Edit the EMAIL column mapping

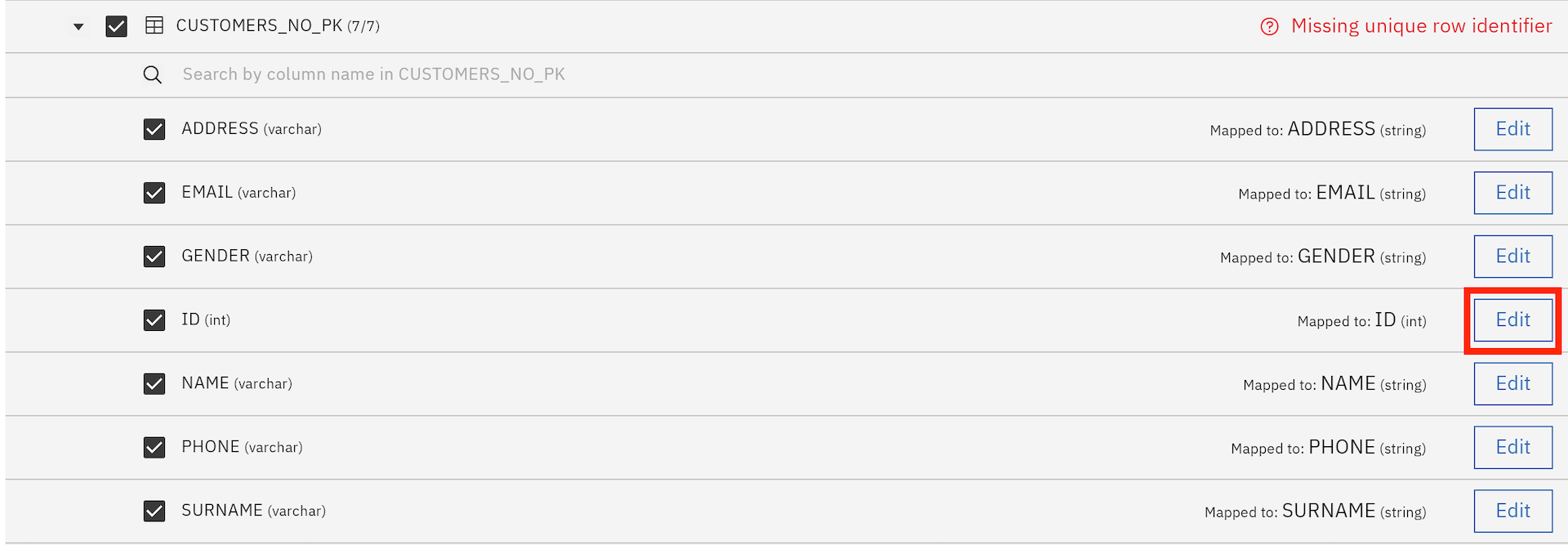pyautogui.click(x=1513, y=193)
